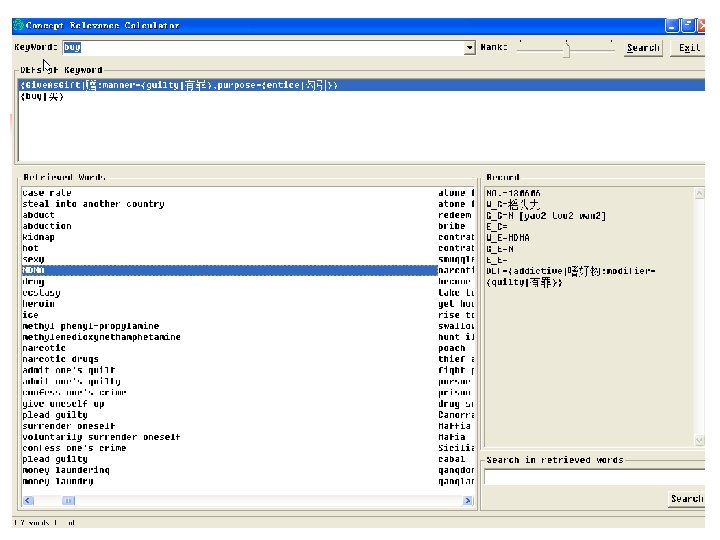This screenshot has width=720, height=540.
Task: Open the KeyWord combo box dropdown
Action: (469, 48)
